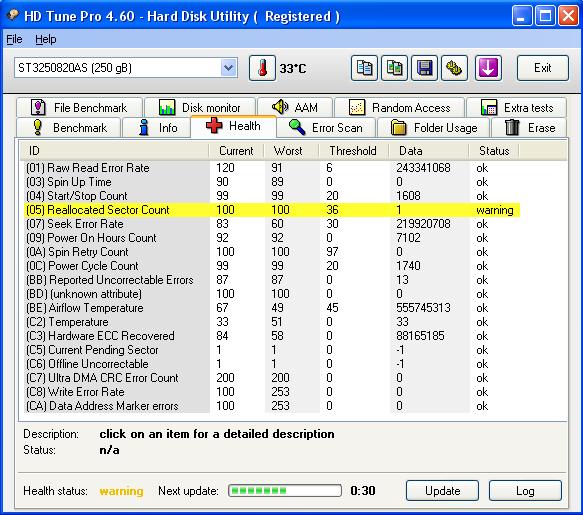Save screenshot with floppy disk icon
The height and width of the screenshot is (515, 583).
[424, 68]
